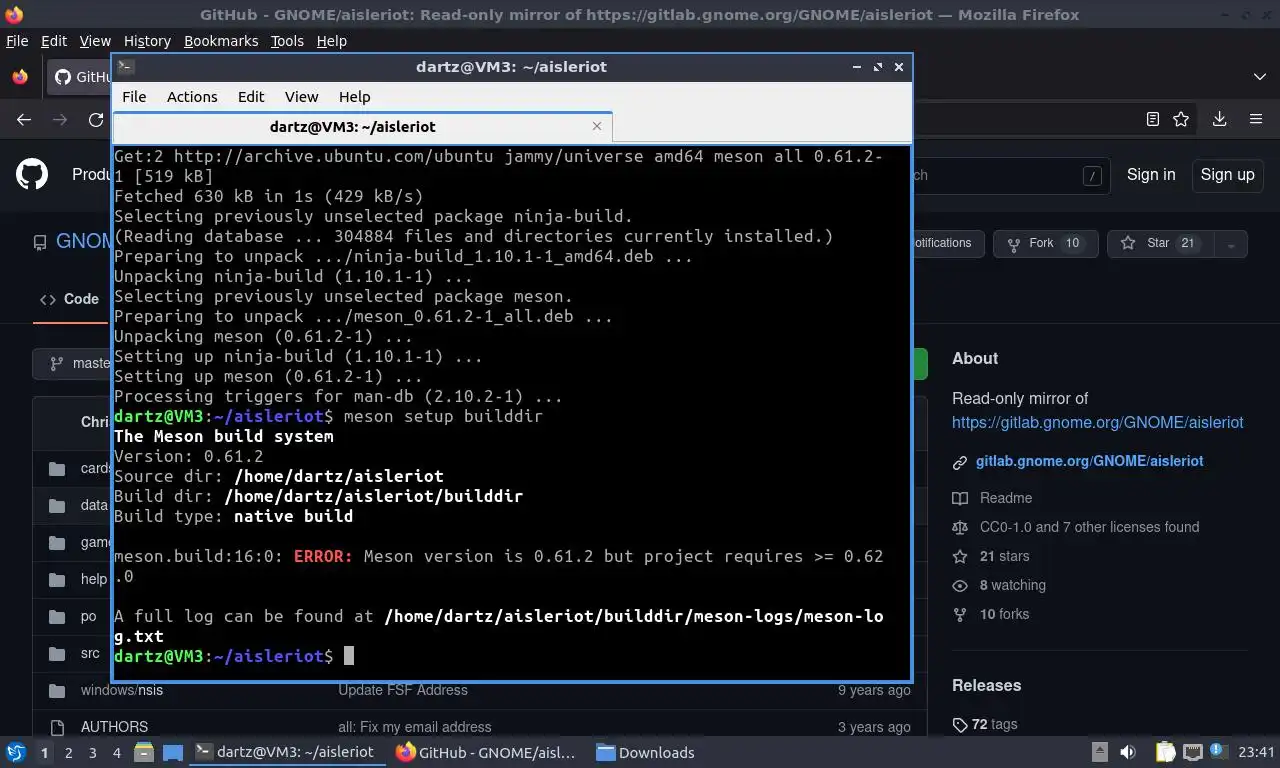Go back in Firefox

(24, 119)
